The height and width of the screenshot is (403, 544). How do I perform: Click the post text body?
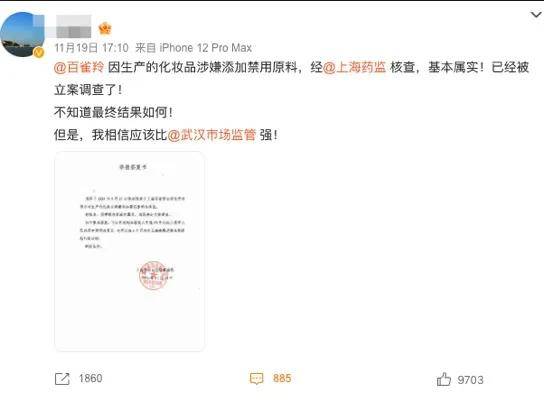[x=291, y=101]
